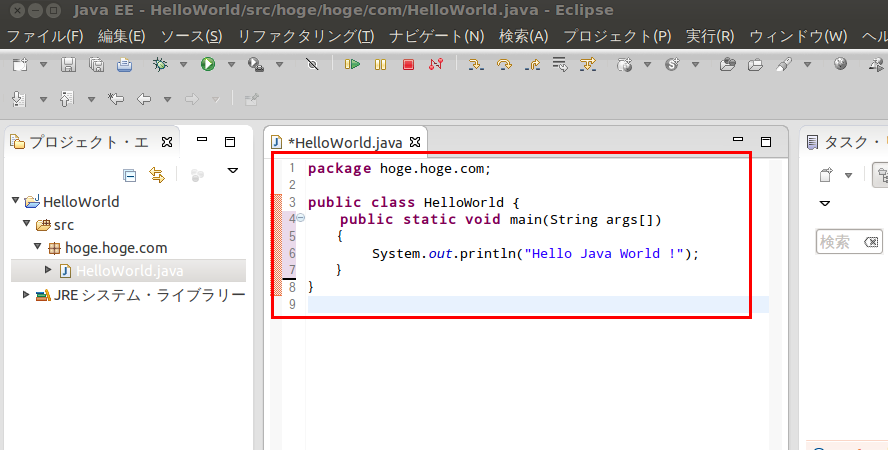The height and width of the screenshot is (450, 888).
Task: Click the green Resume debug icon
Action: click(352, 65)
